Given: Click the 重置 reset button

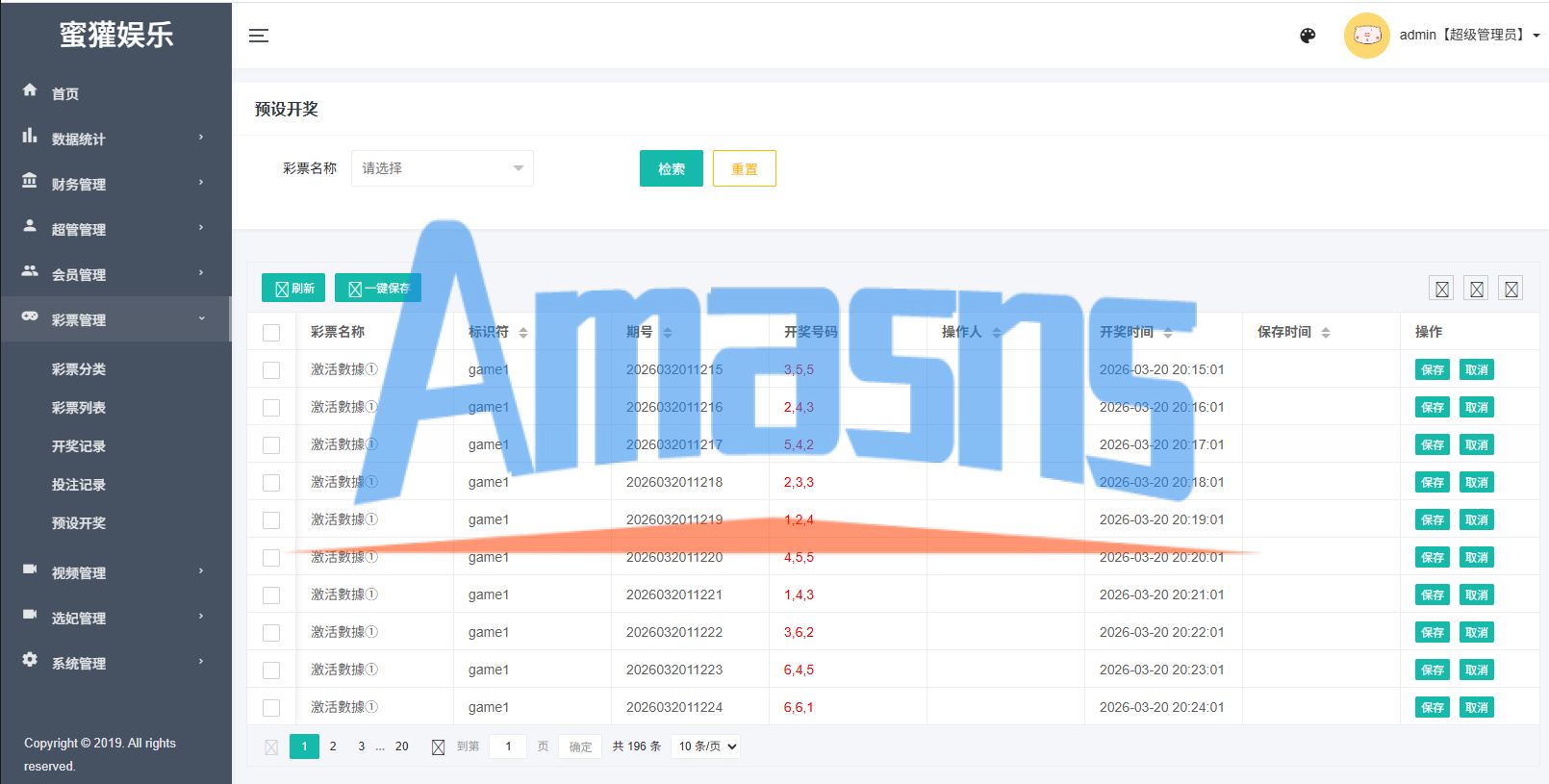Looking at the screenshot, I should [x=745, y=168].
